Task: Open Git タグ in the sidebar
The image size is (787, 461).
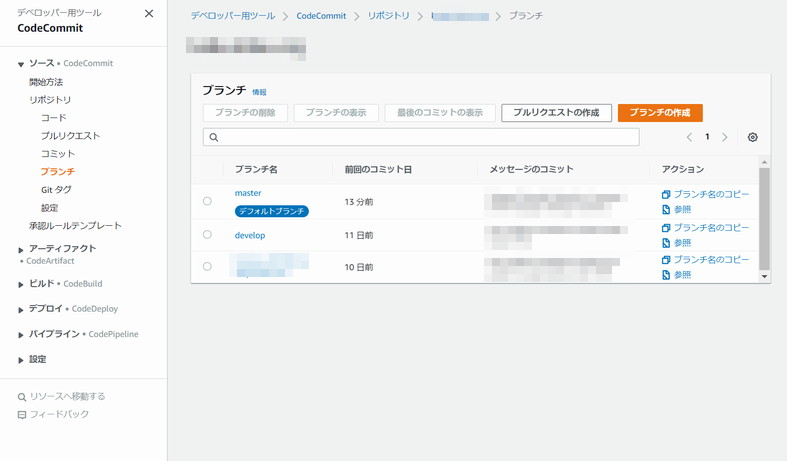Action: click(56, 190)
